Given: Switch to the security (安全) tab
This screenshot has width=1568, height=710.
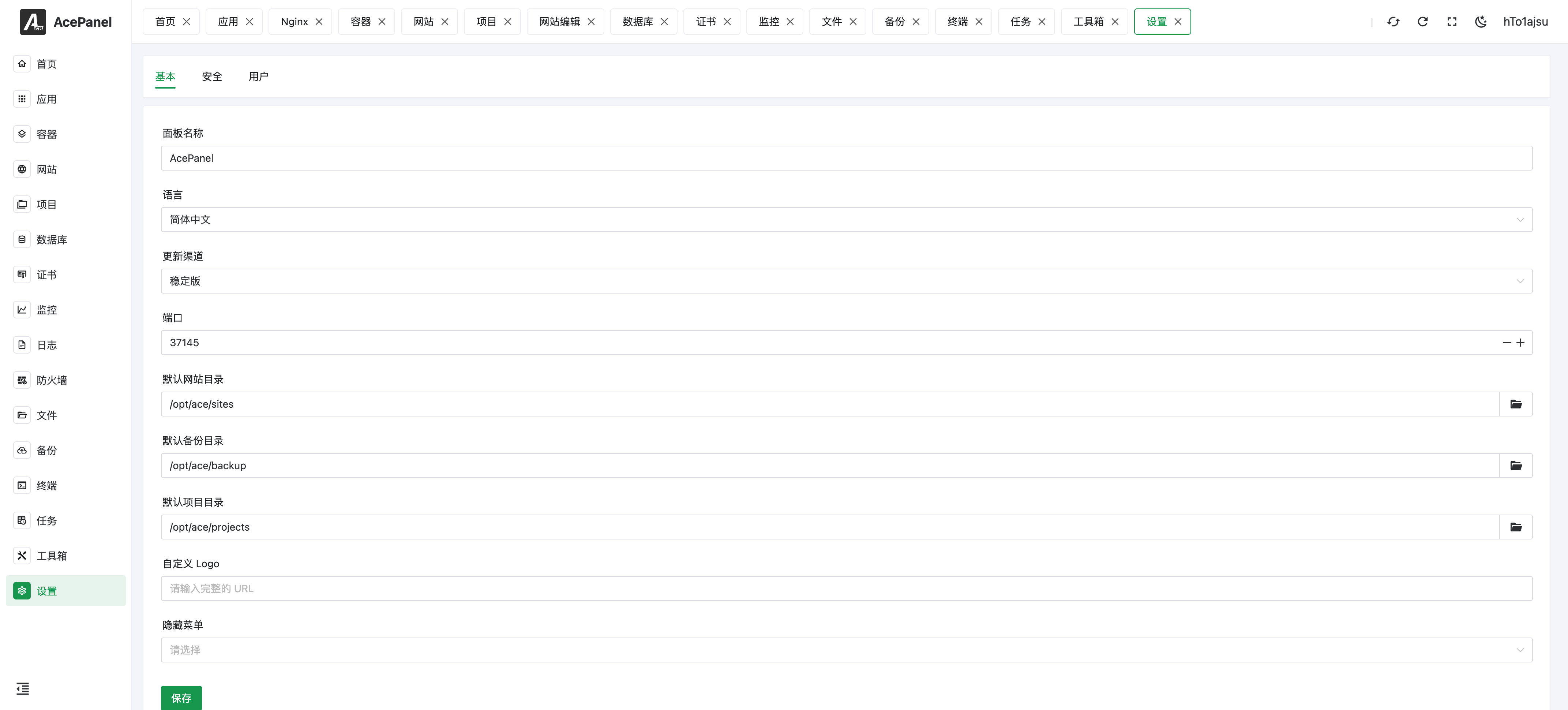Looking at the screenshot, I should [212, 77].
